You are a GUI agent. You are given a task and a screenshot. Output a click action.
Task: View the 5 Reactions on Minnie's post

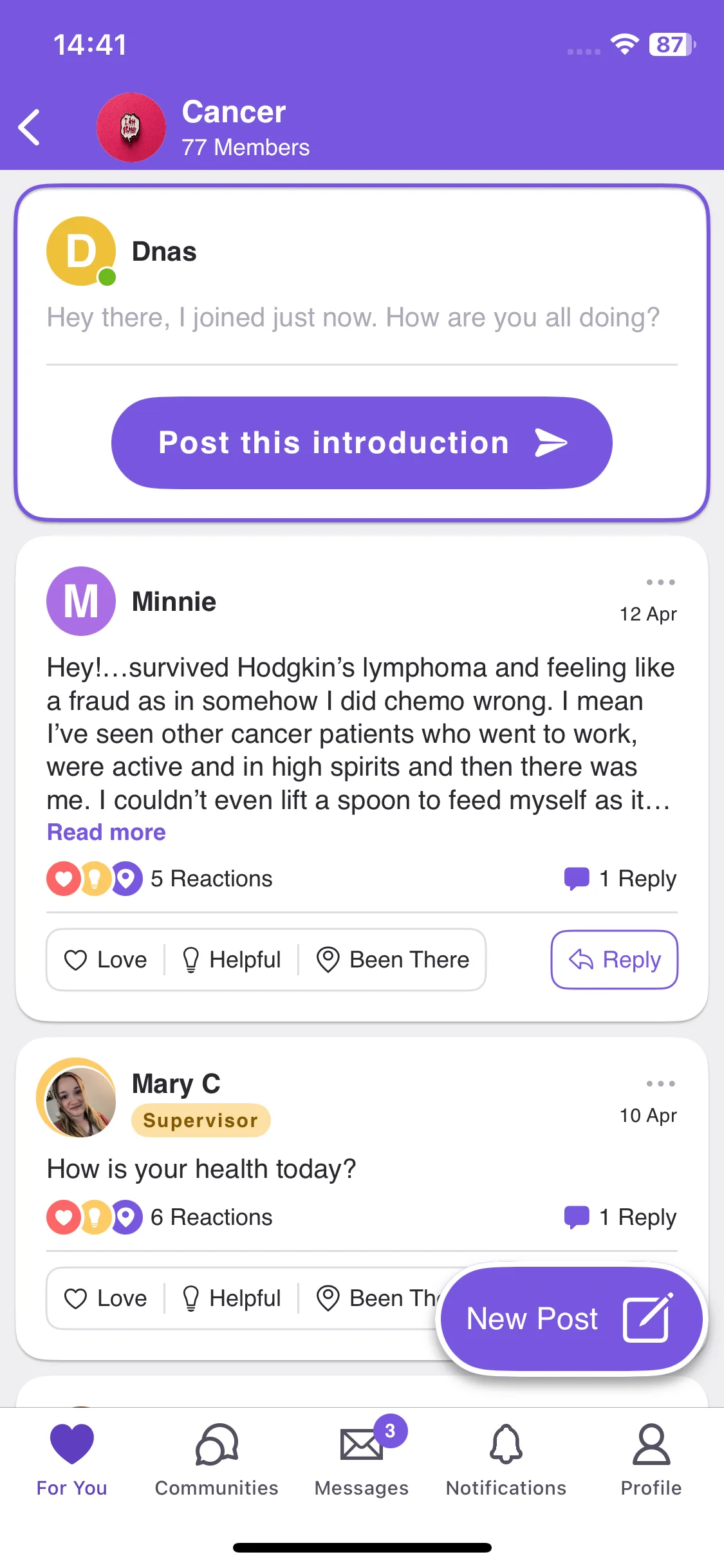click(160, 879)
